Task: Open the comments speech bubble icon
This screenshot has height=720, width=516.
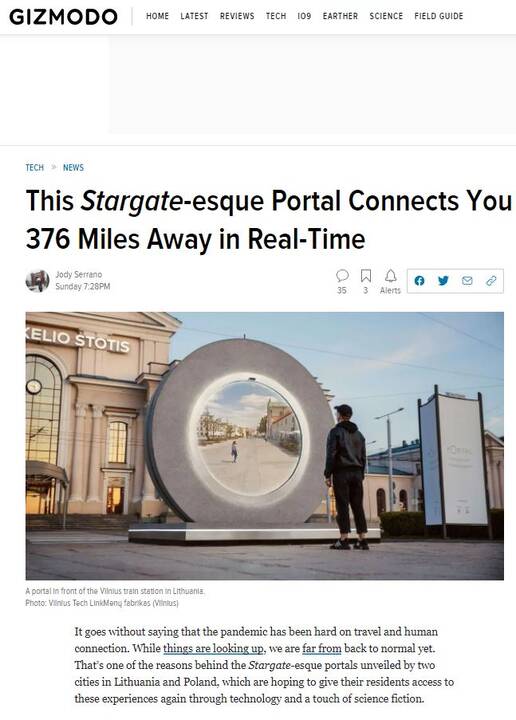Action: [x=342, y=276]
